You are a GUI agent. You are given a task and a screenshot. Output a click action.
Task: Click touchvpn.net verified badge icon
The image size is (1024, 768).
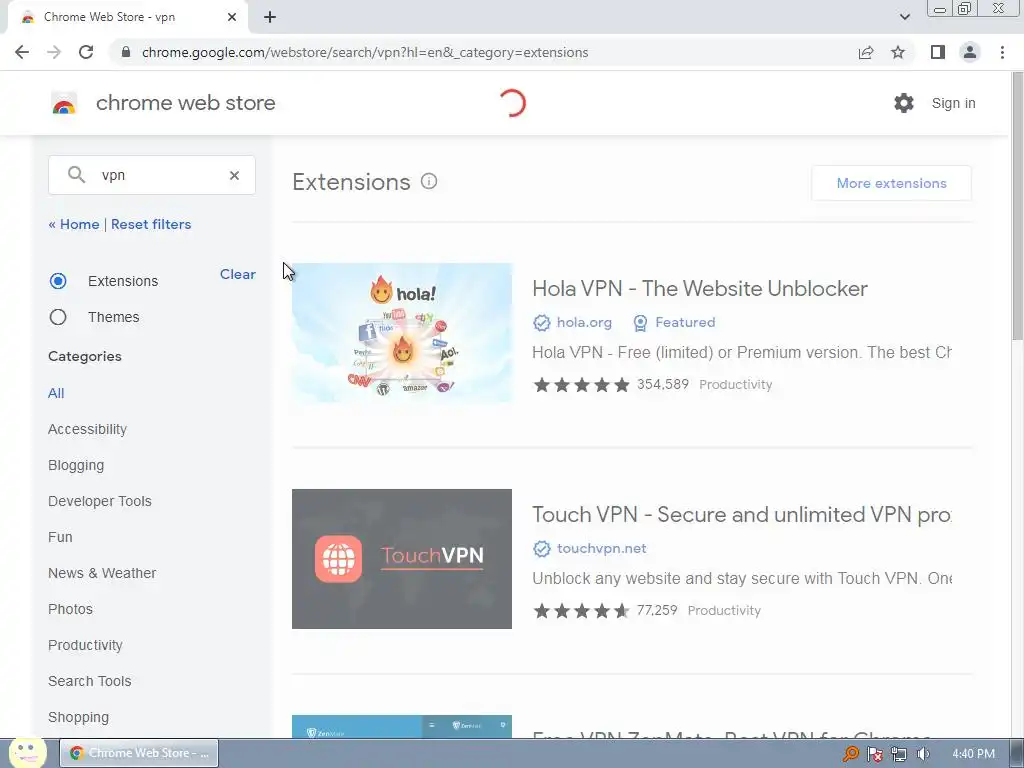(541, 549)
